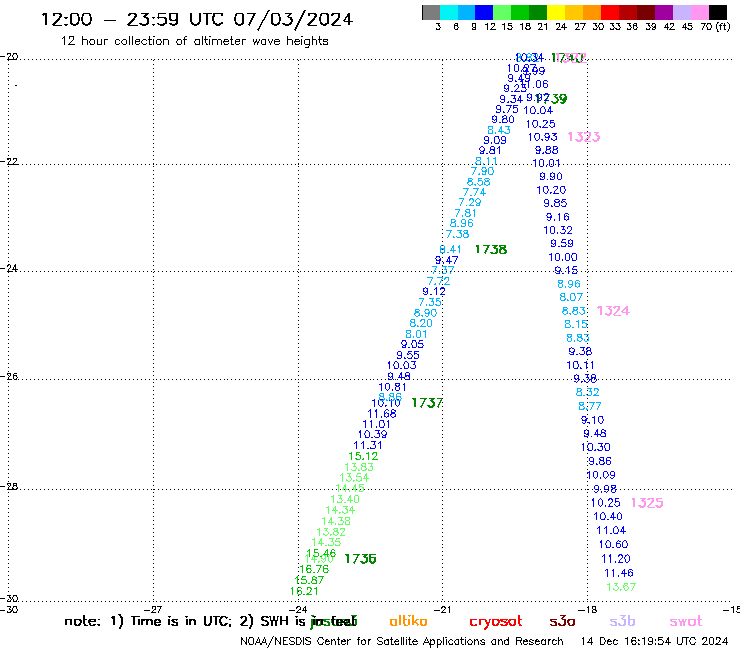This screenshot has height=650, width=740.
Task: Click the pink swot satellite label
Action: pos(686,621)
